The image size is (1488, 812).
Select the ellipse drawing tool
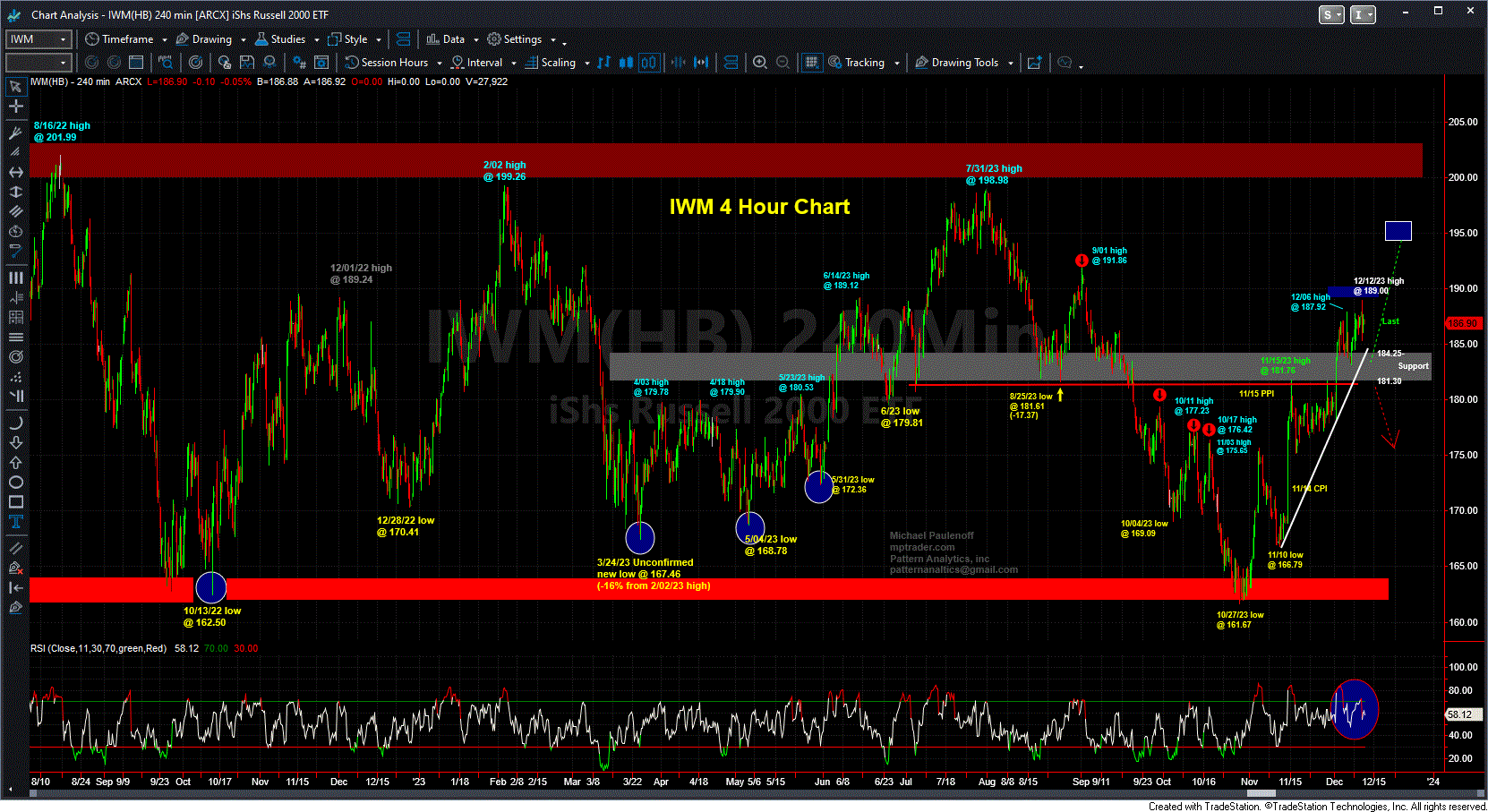click(15, 482)
